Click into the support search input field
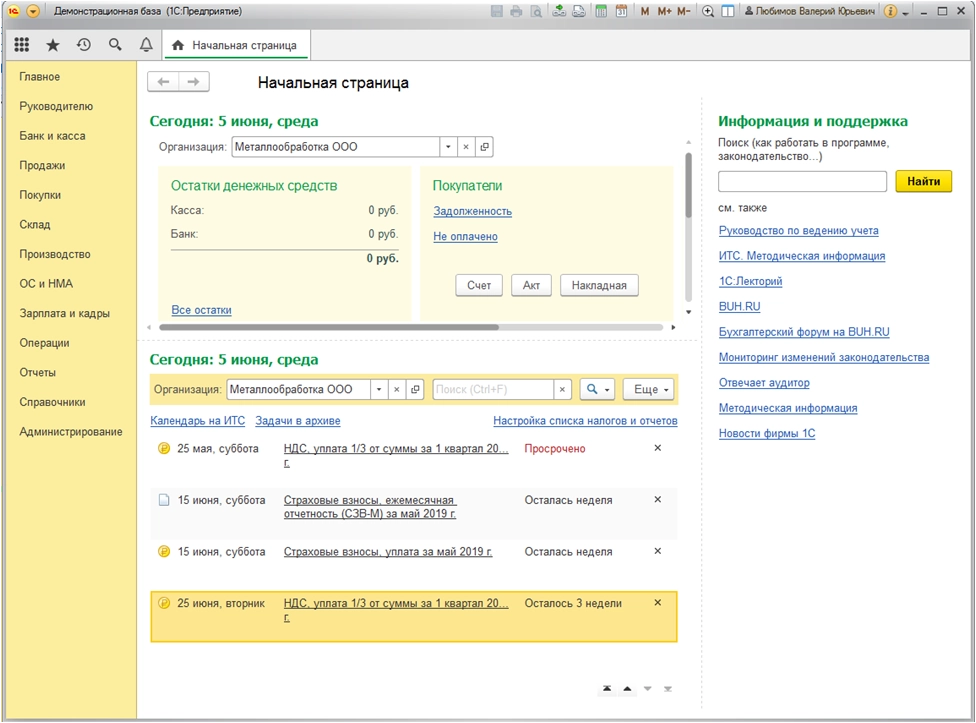Screen dimensions: 976x723 tap(802, 182)
